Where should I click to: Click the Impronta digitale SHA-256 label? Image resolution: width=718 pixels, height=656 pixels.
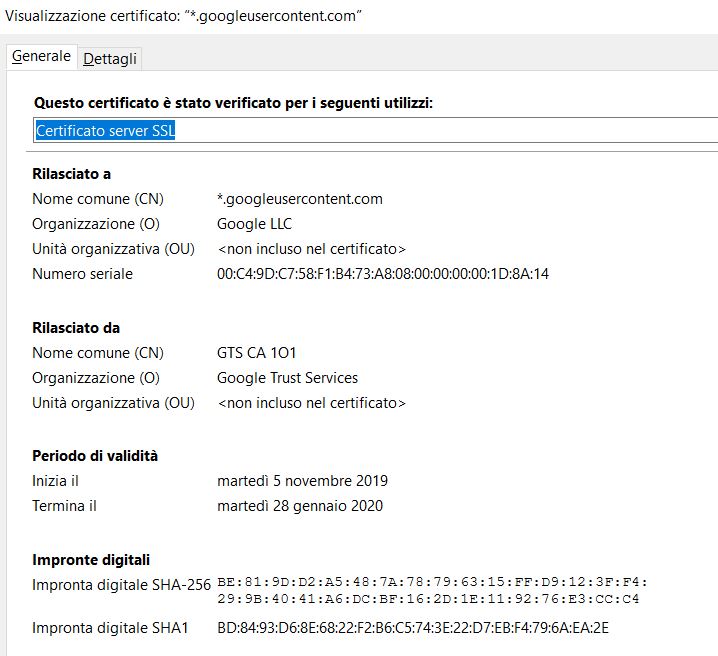coord(121,585)
